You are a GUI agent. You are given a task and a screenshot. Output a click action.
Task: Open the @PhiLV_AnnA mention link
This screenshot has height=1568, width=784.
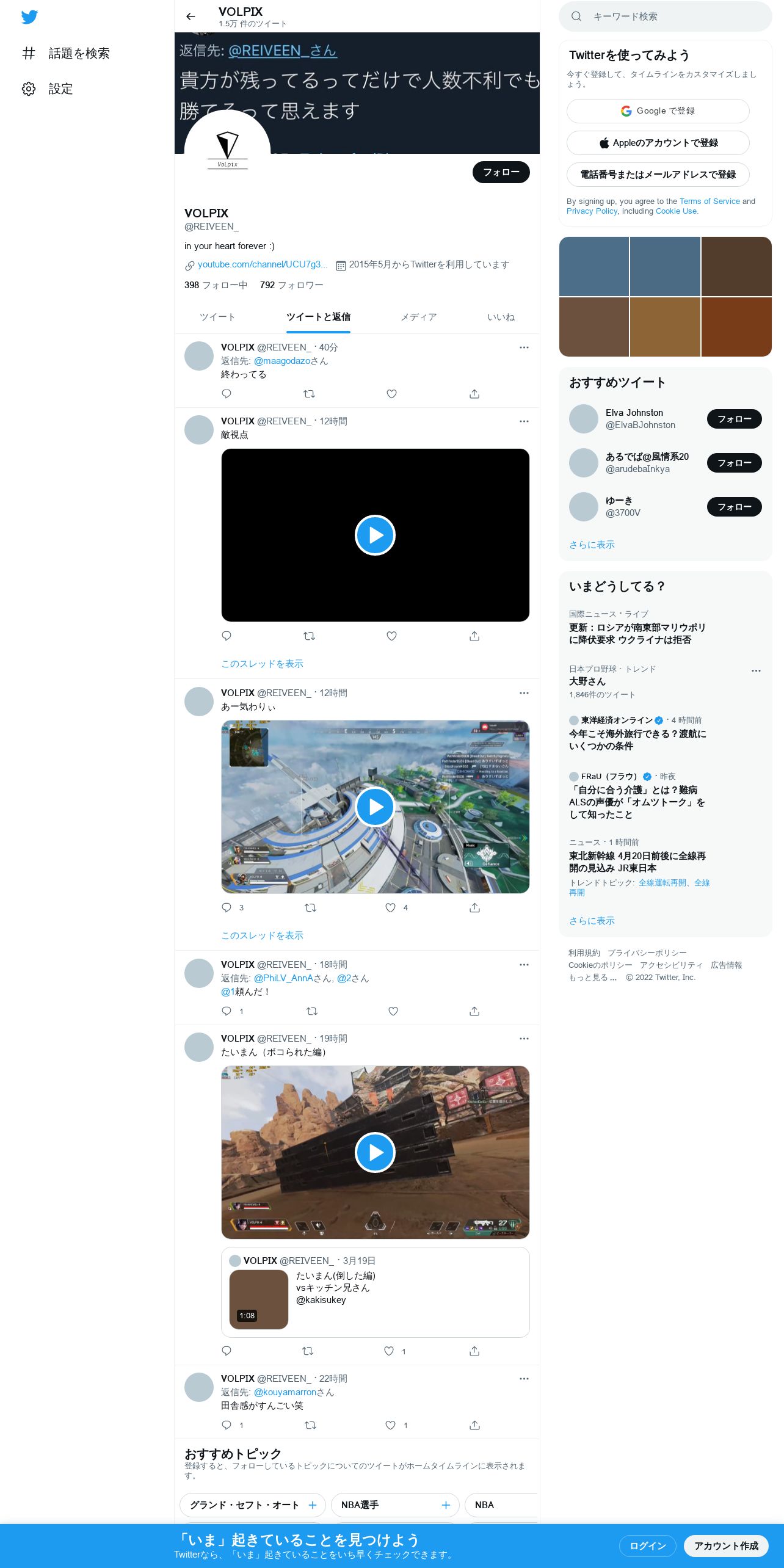[283, 978]
